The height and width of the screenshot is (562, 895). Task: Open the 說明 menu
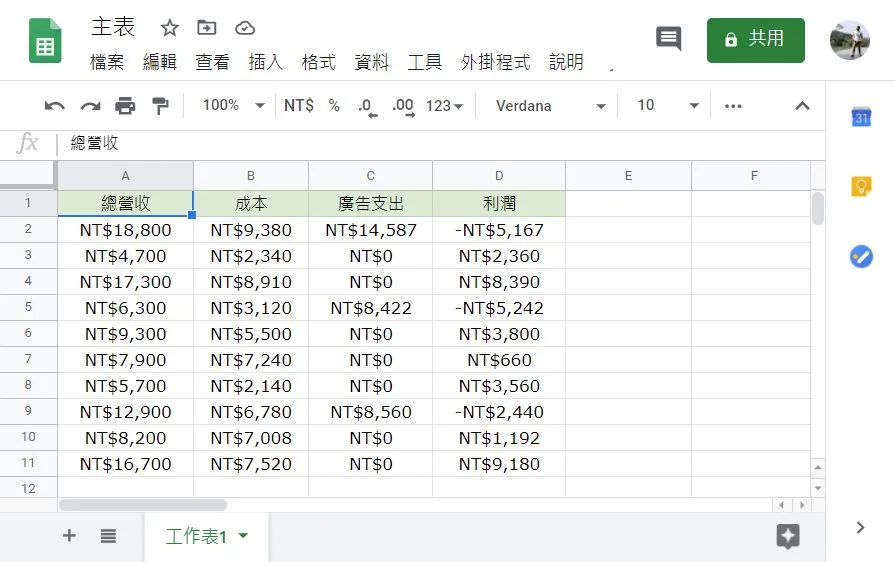point(566,62)
